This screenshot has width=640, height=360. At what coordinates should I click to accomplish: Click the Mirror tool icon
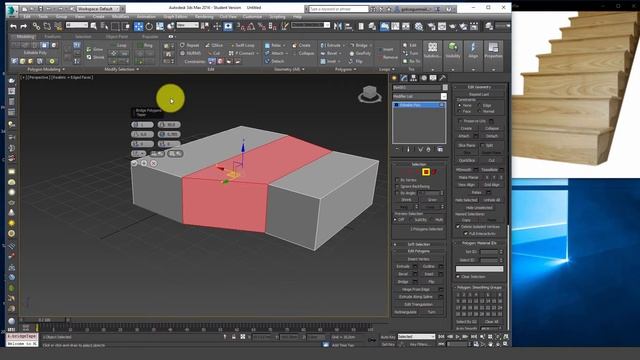click(338, 27)
